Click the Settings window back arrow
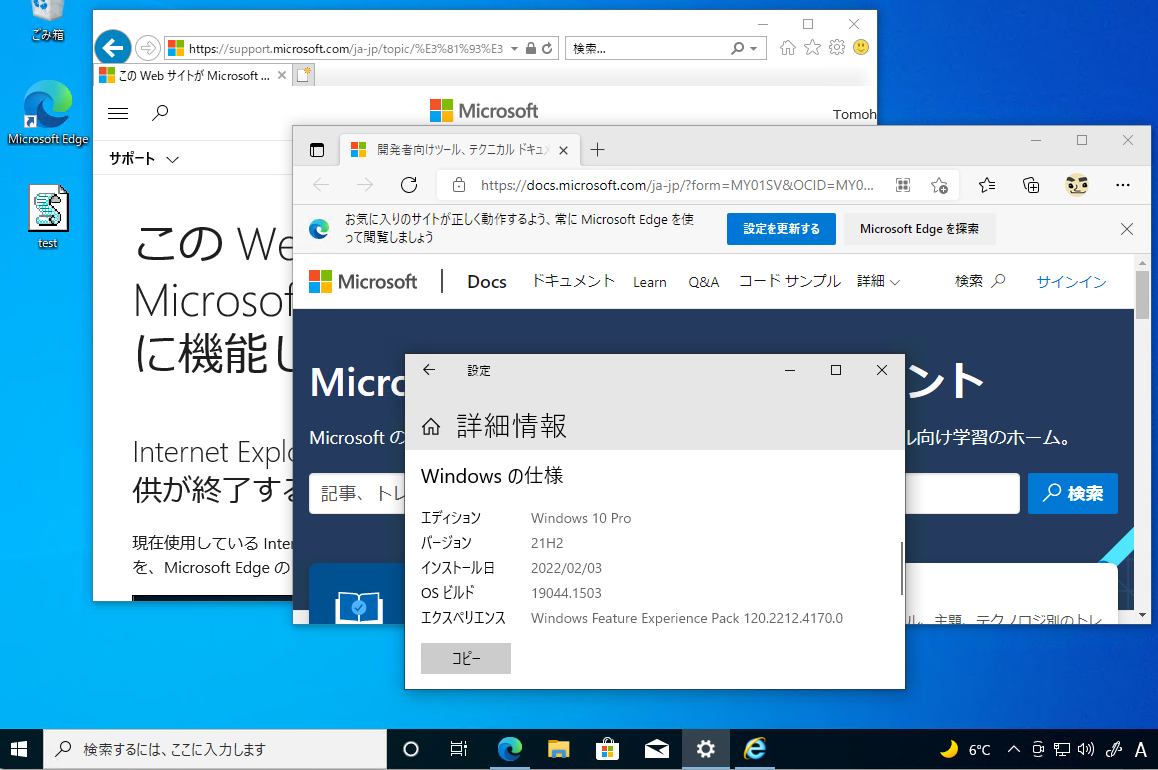 (x=429, y=370)
